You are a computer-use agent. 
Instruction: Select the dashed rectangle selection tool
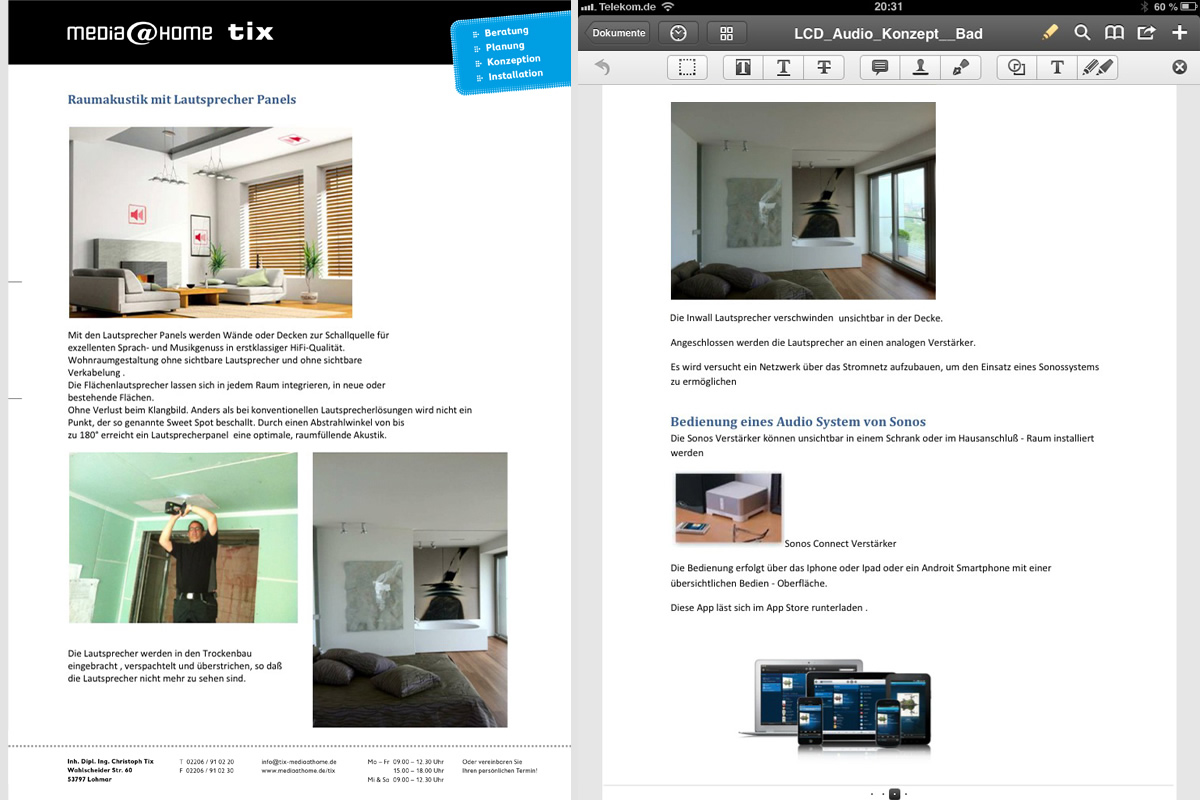pyautogui.click(x=687, y=67)
